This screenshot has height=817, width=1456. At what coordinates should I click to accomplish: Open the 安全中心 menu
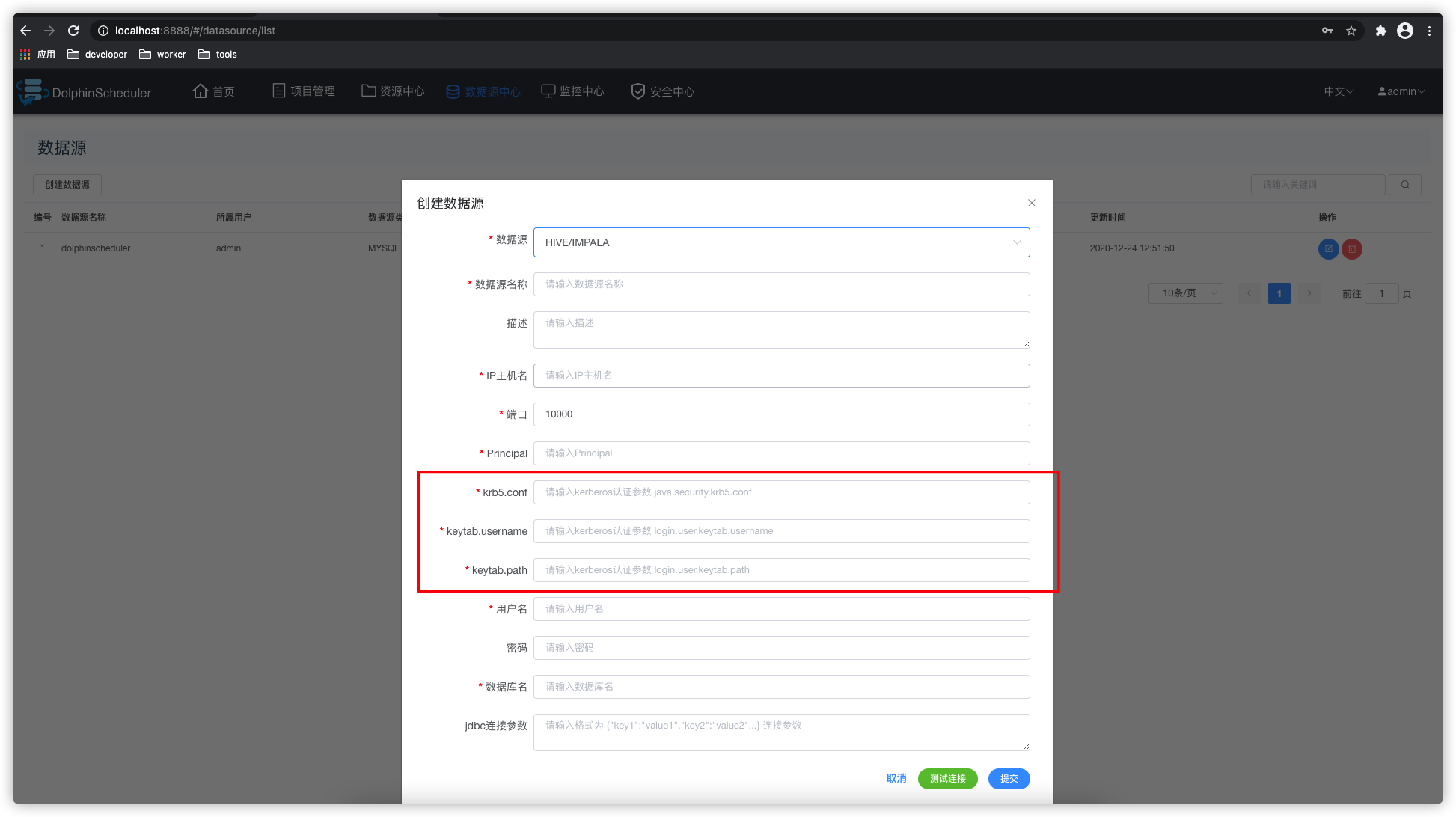click(x=662, y=91)
